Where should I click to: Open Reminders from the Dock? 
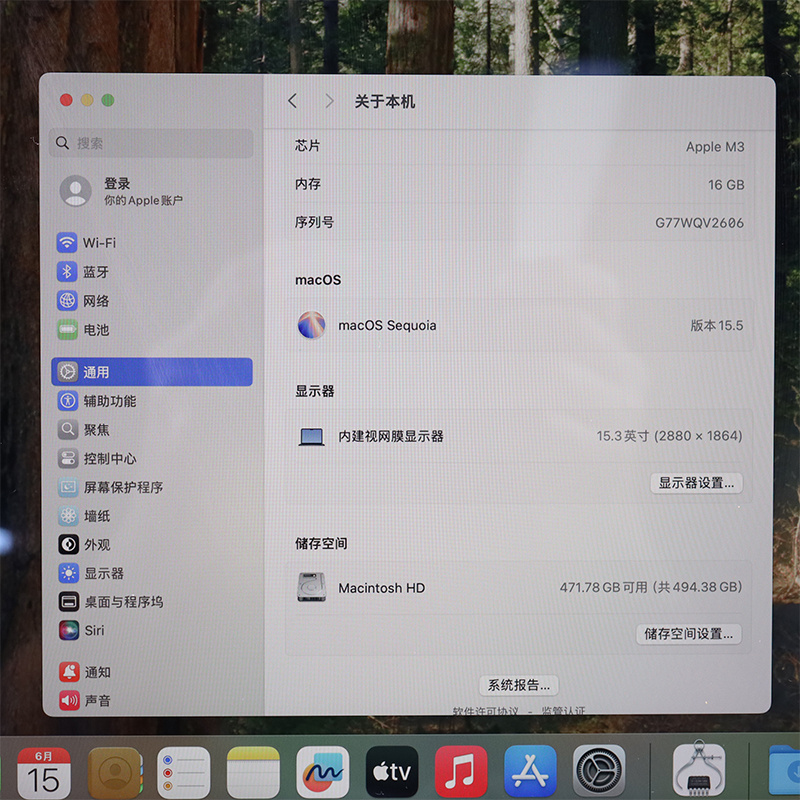(184, 772)
